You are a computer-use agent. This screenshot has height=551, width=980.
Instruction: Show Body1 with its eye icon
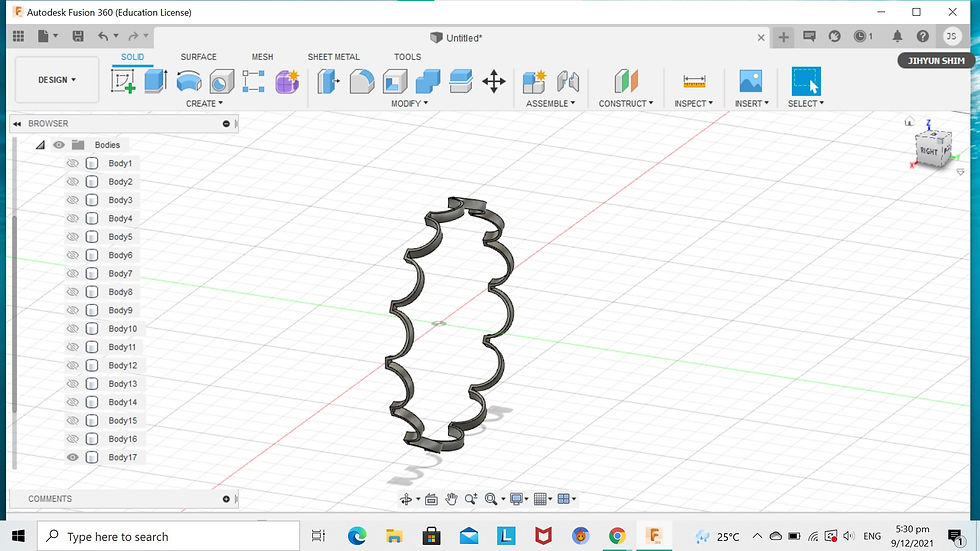pos(72,163)
